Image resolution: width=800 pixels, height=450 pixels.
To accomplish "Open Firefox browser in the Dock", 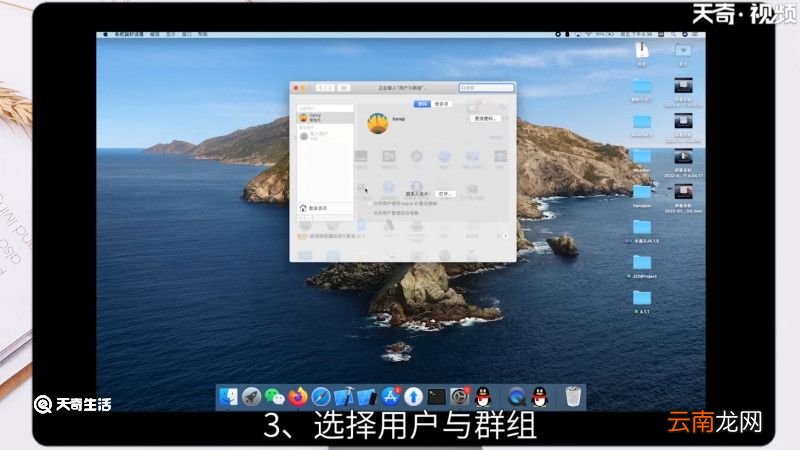I will (x=298, y=396).
